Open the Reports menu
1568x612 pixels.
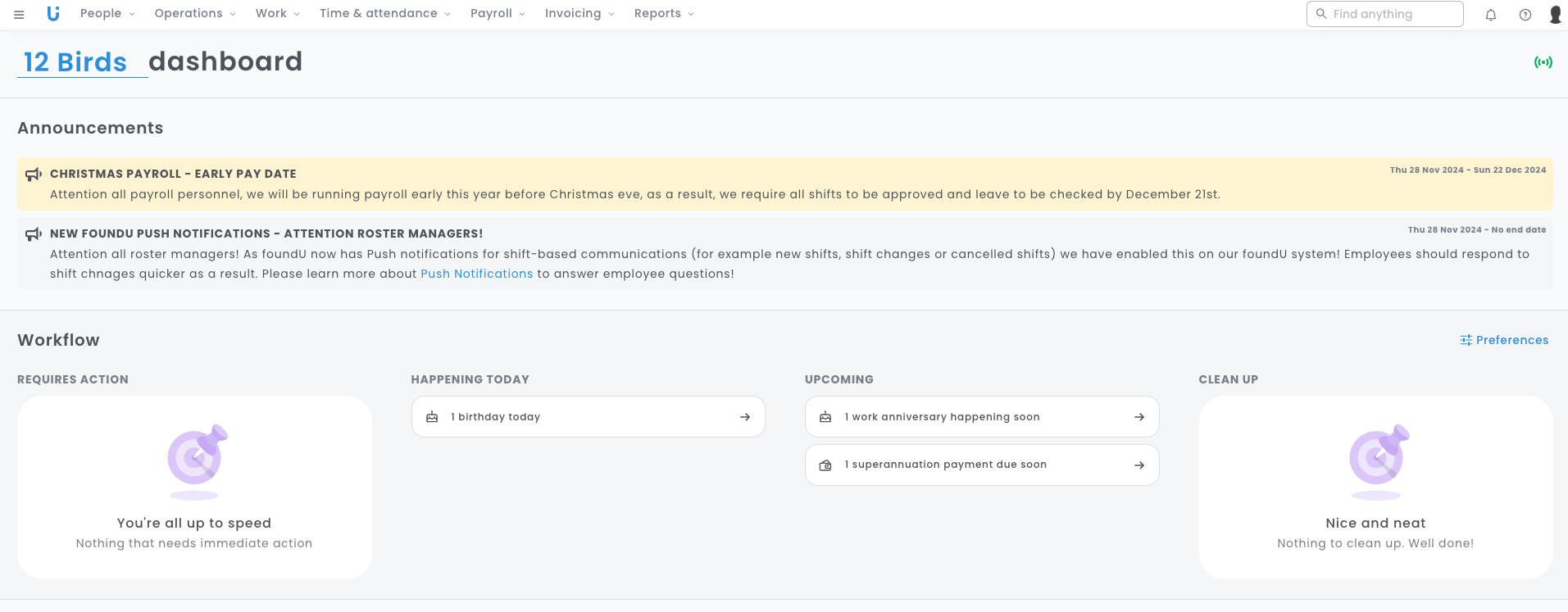click(x=664, y=14)
